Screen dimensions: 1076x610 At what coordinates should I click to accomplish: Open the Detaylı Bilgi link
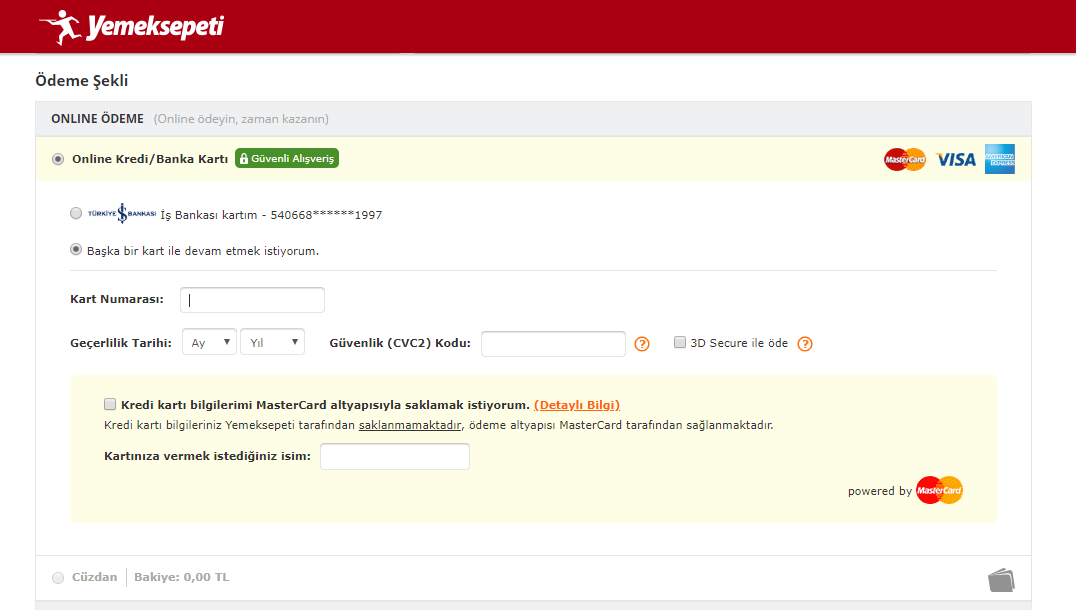(577, 405)
